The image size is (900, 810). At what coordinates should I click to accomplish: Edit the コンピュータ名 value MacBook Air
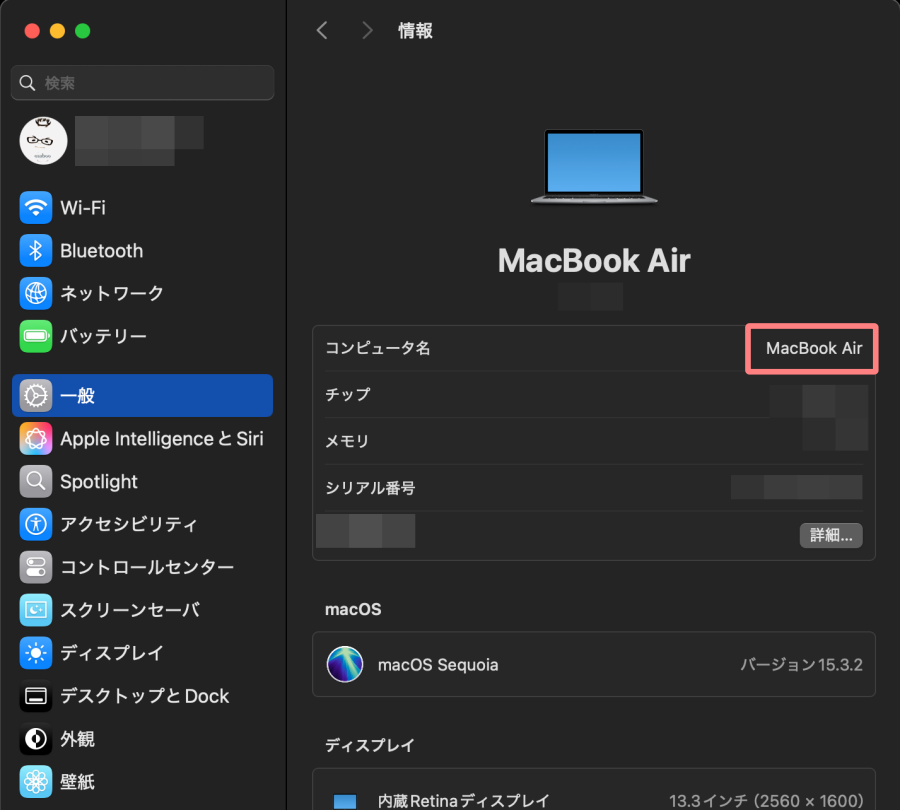(x=814, y=348)
